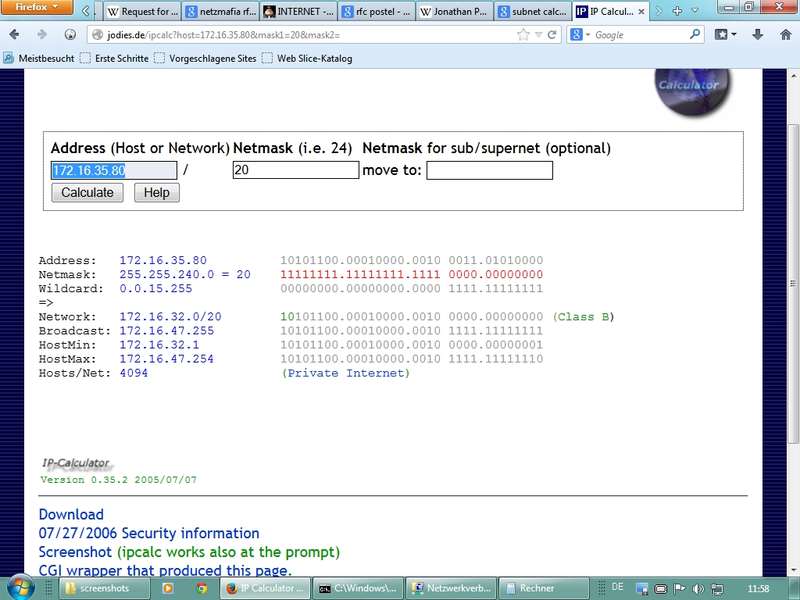800x600 pixels.
Task: Click the search magnifier icon in Google box
Action: tap(695, 34)
